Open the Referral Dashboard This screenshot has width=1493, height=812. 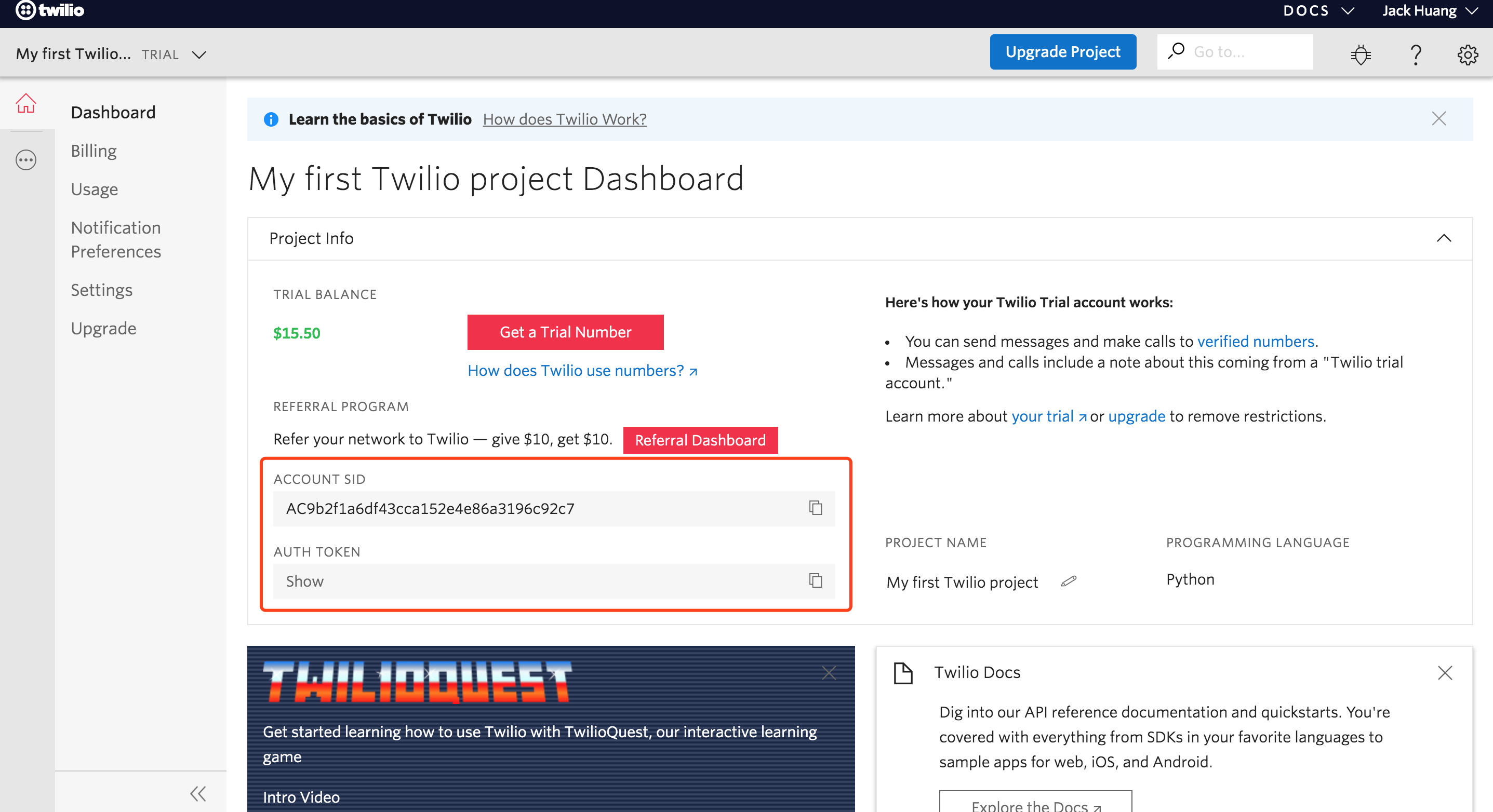coord(700,440)
